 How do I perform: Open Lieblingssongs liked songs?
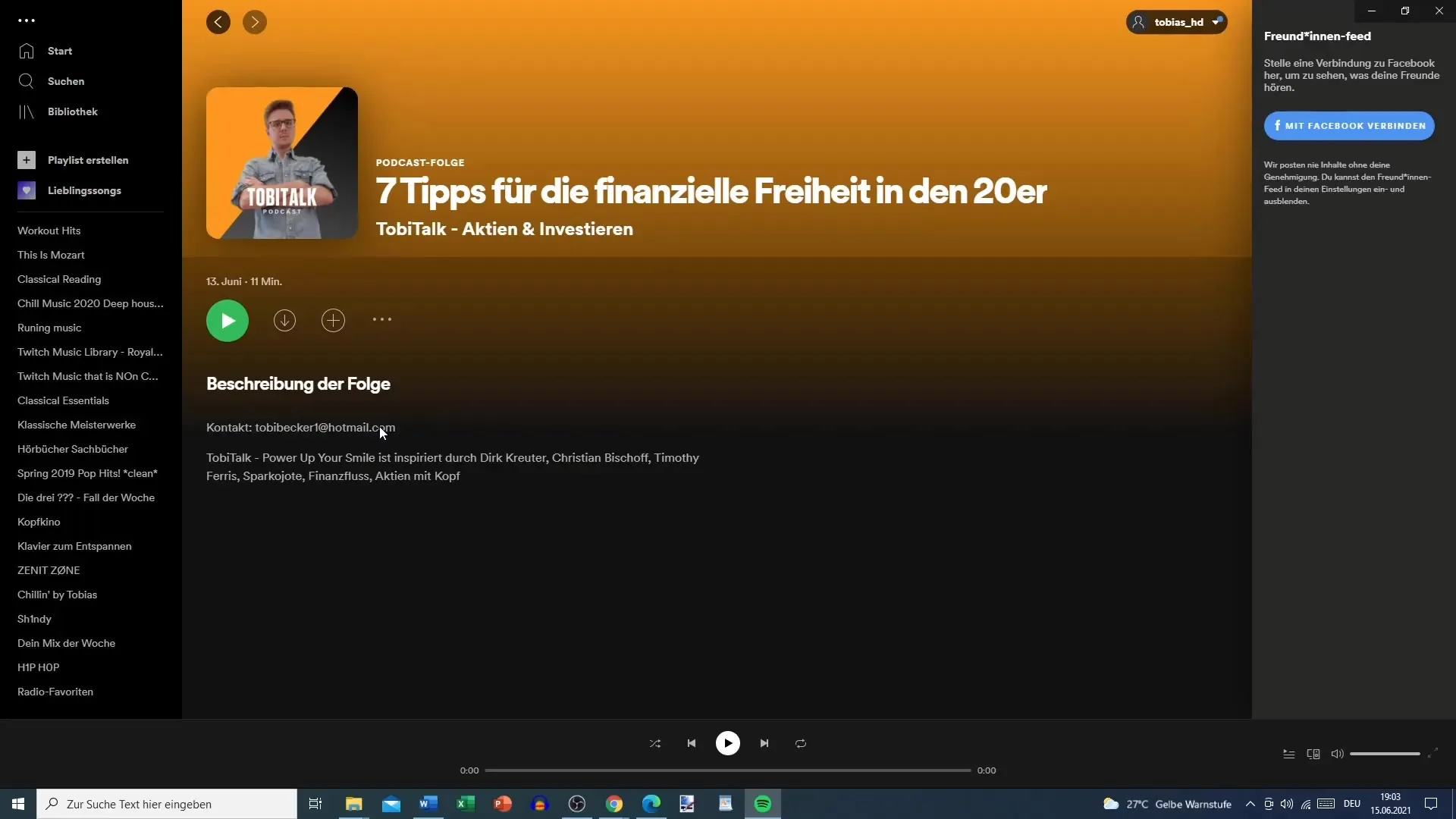point(69,190)
